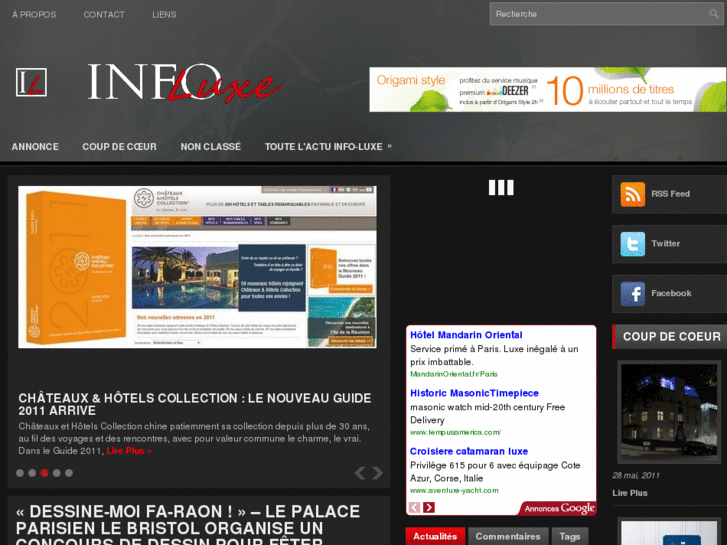The width and height of the screenshot is (727, 545).
Task: Select first slider pagination dot
Action: (x=20, y=473)
